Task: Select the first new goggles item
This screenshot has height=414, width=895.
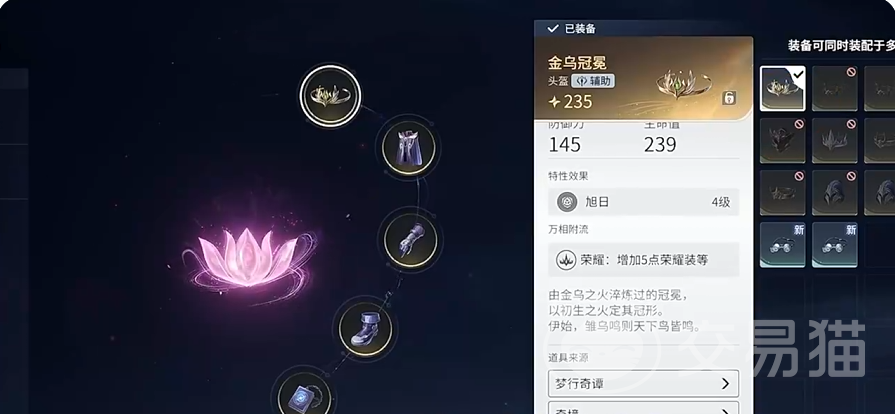Action: click(x=783, y=244)
